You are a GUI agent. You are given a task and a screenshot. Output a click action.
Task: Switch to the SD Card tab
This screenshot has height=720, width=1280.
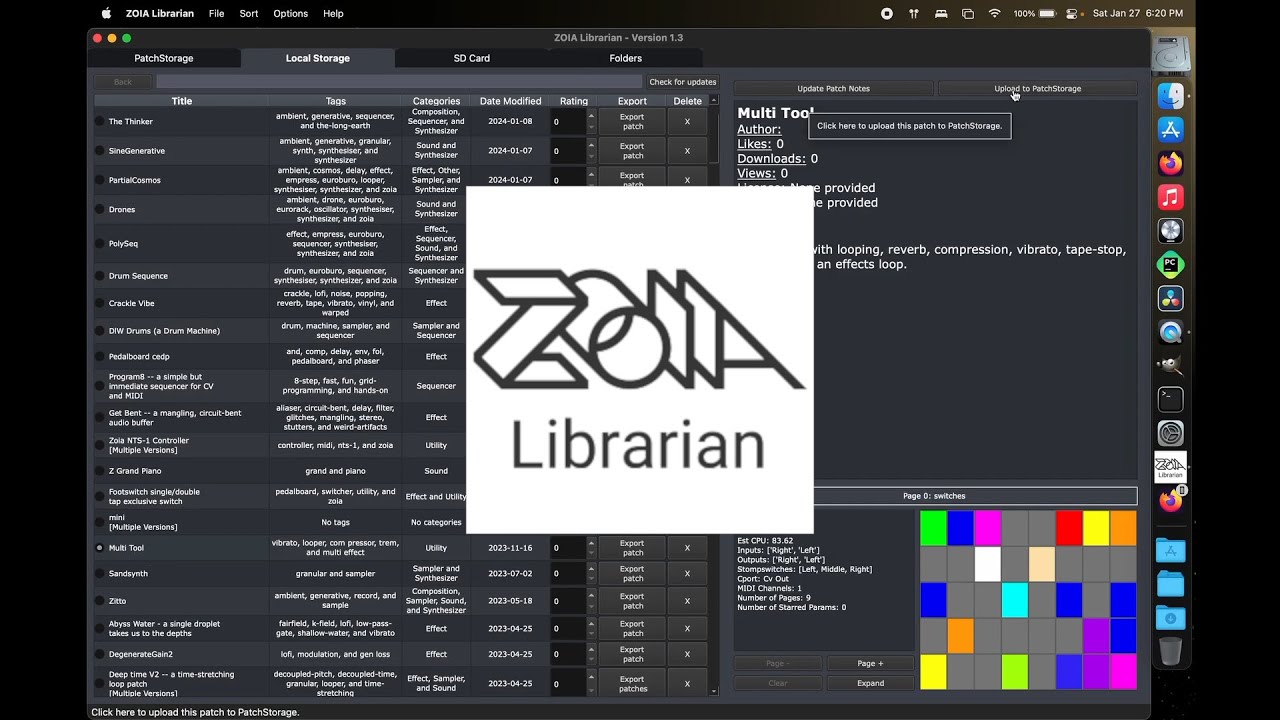pyautogui.click(x=472, y=58)
